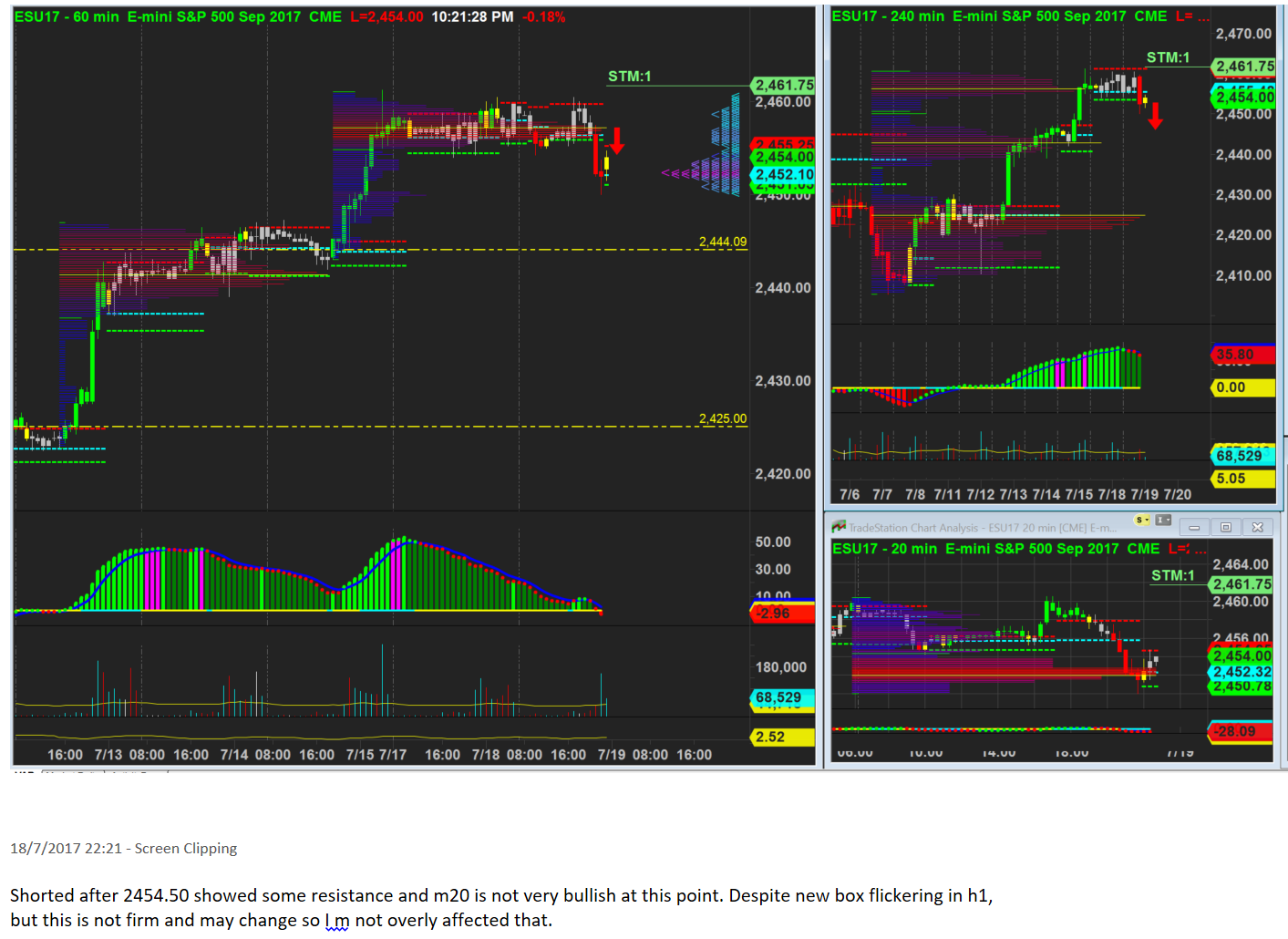The image size is (1288, 939).
Task: Maximize the ESU17 20 min chart window
Action: [1225, 527]
